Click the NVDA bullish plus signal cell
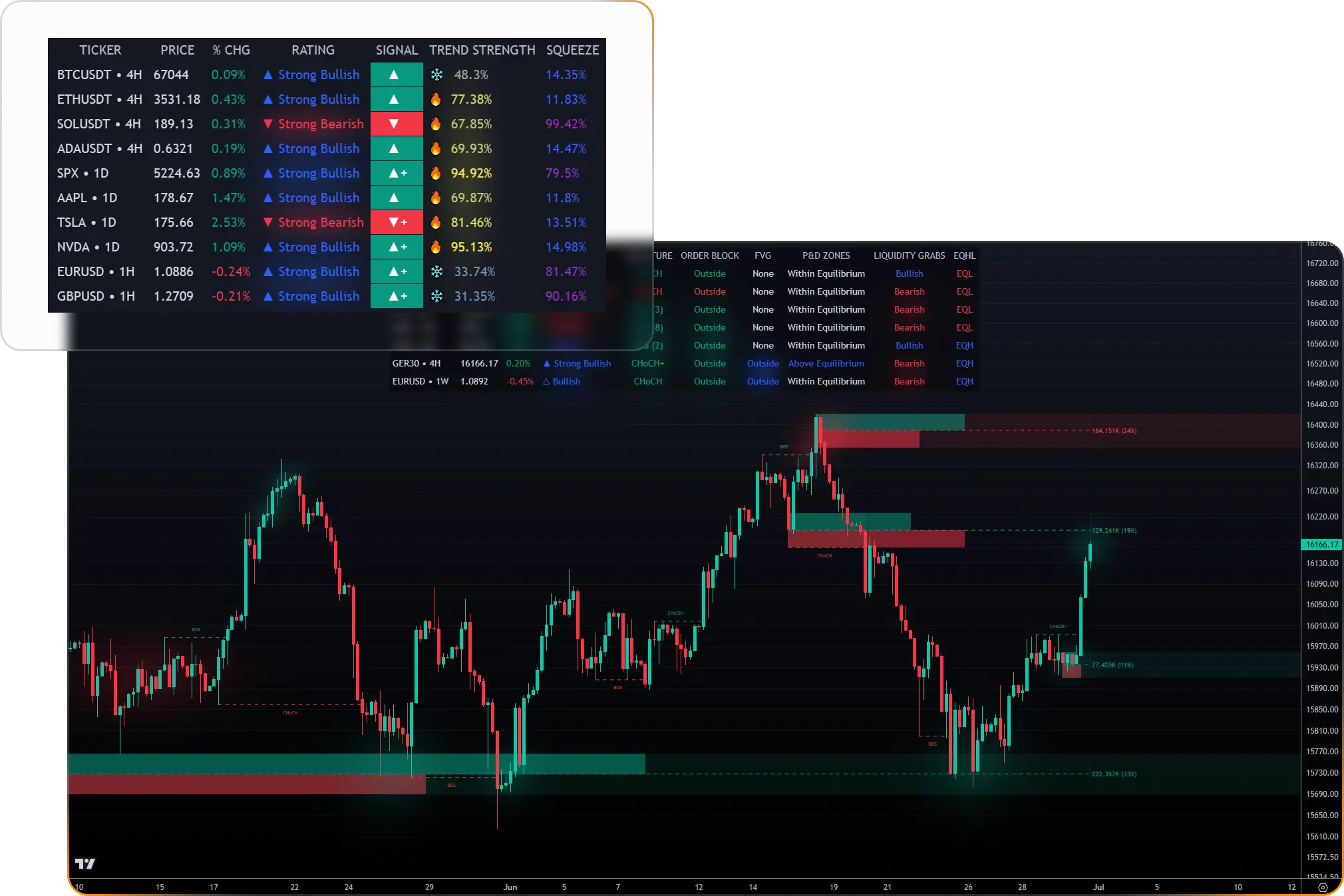Viewport: 1344px width, 896px height. click(x=397, y=247)
